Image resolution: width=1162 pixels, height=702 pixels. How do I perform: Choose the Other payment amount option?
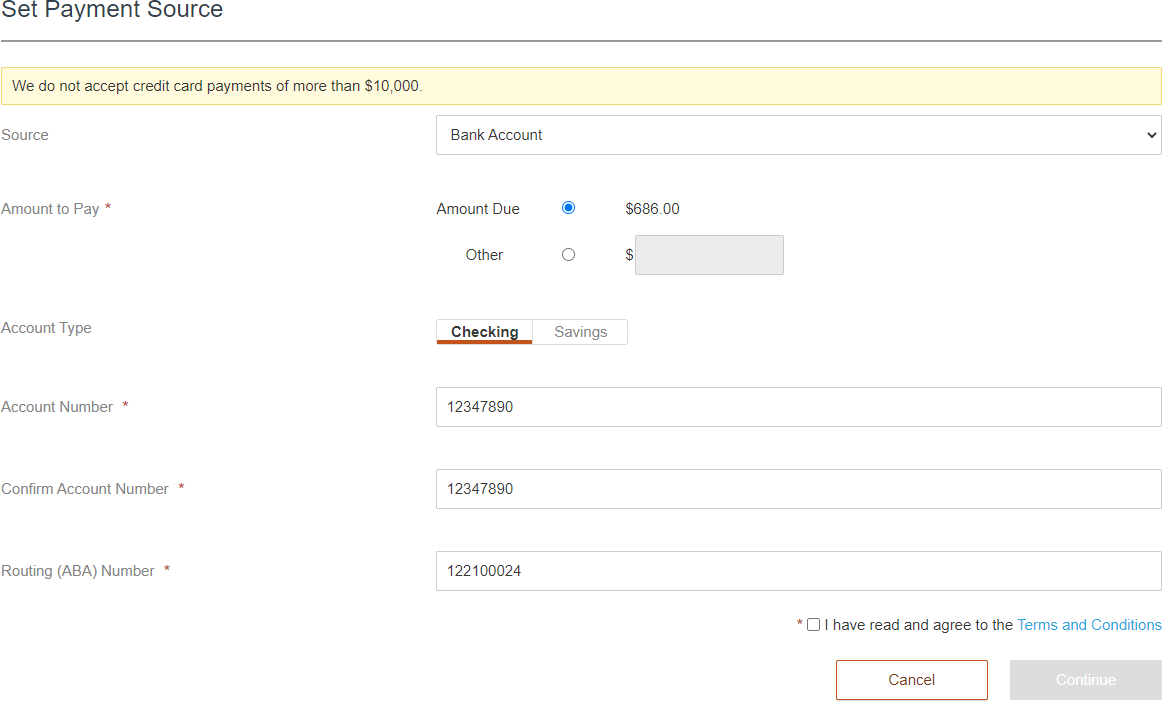point(568,254)
